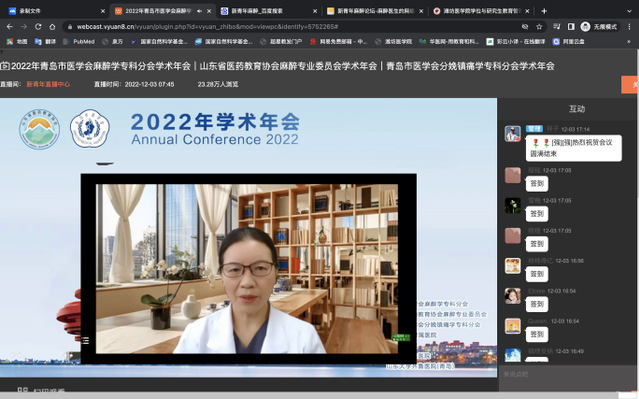Open the tab search chevron dropdown
The image size is (639, 399).
click(x=629, y=11)
